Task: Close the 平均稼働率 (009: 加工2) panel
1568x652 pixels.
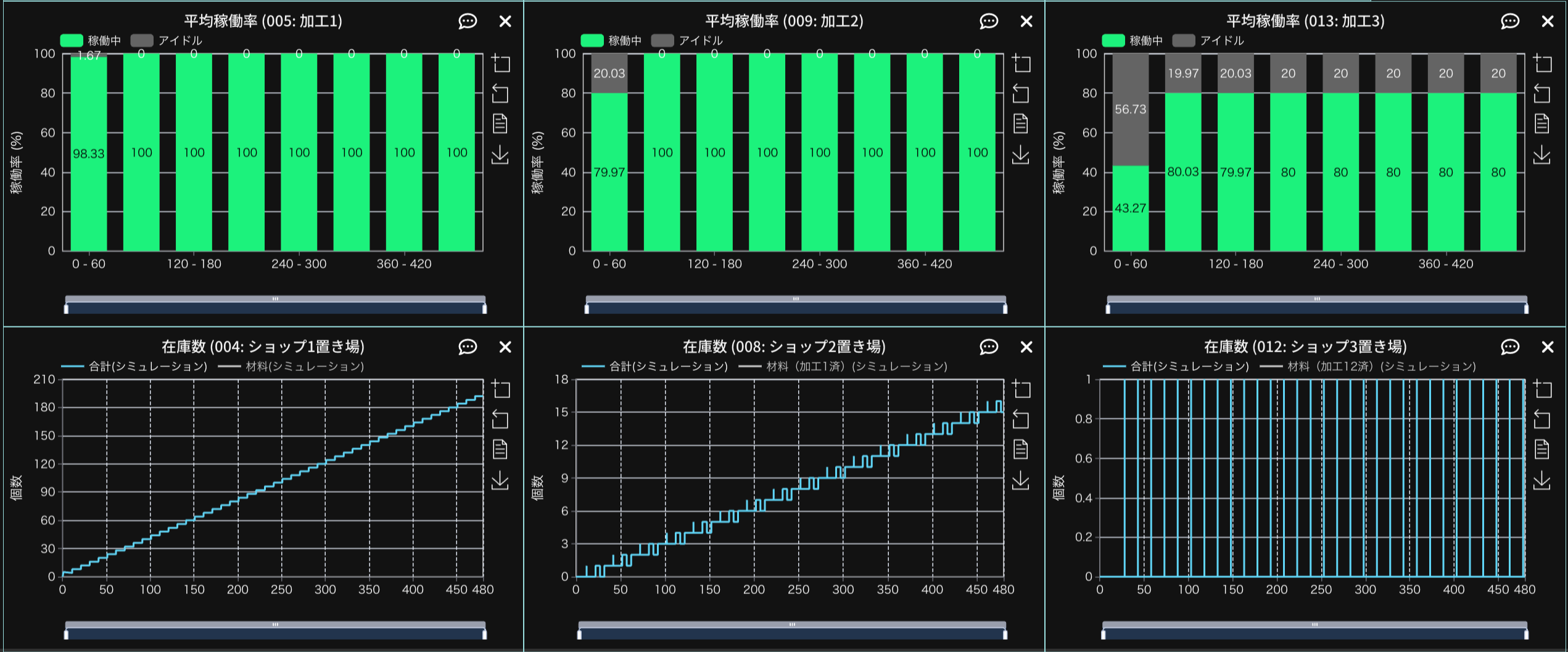Action: click(1026, 22)
